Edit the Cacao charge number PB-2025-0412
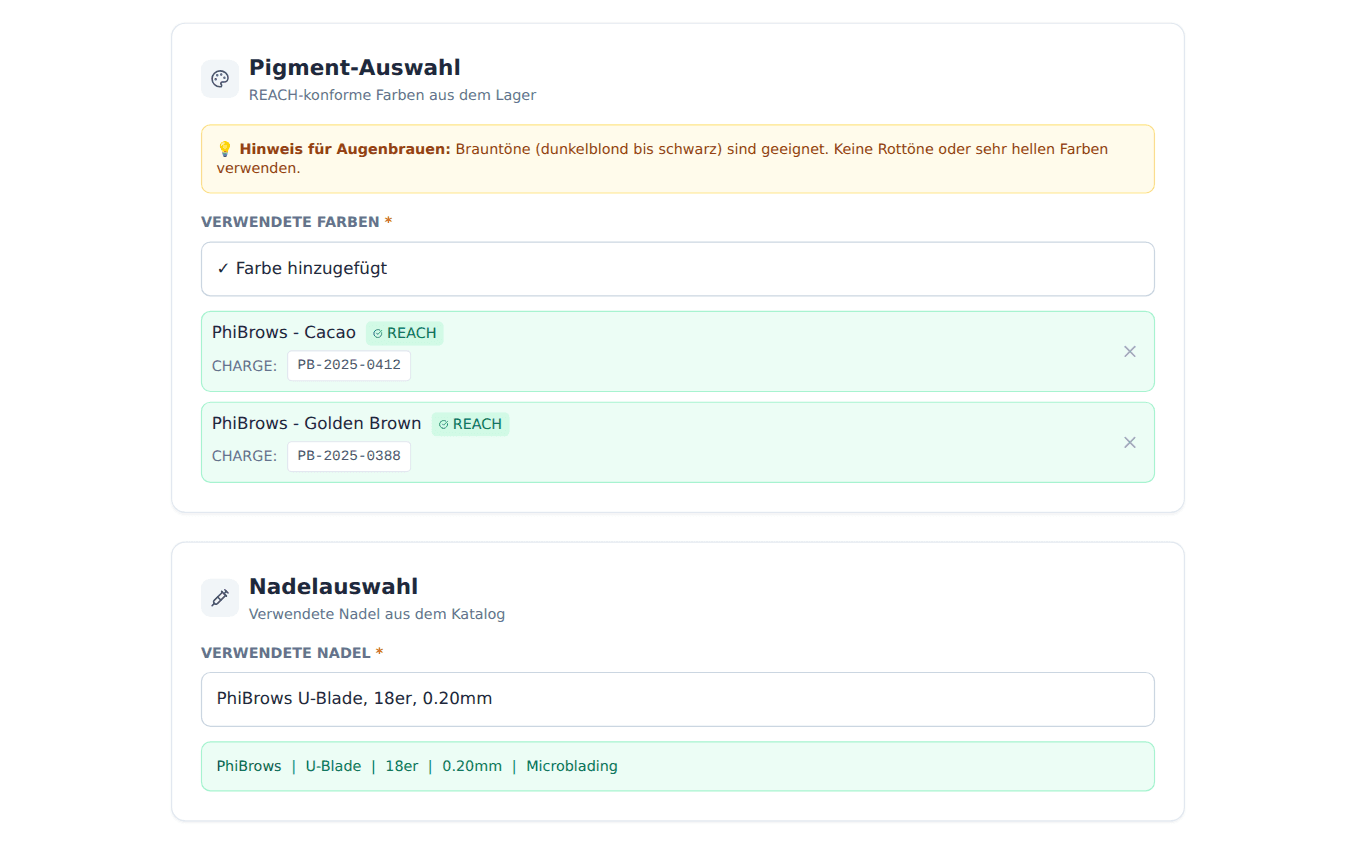Screen dimensions: 1352x845 pyautogui.click(x=349, y=366)
